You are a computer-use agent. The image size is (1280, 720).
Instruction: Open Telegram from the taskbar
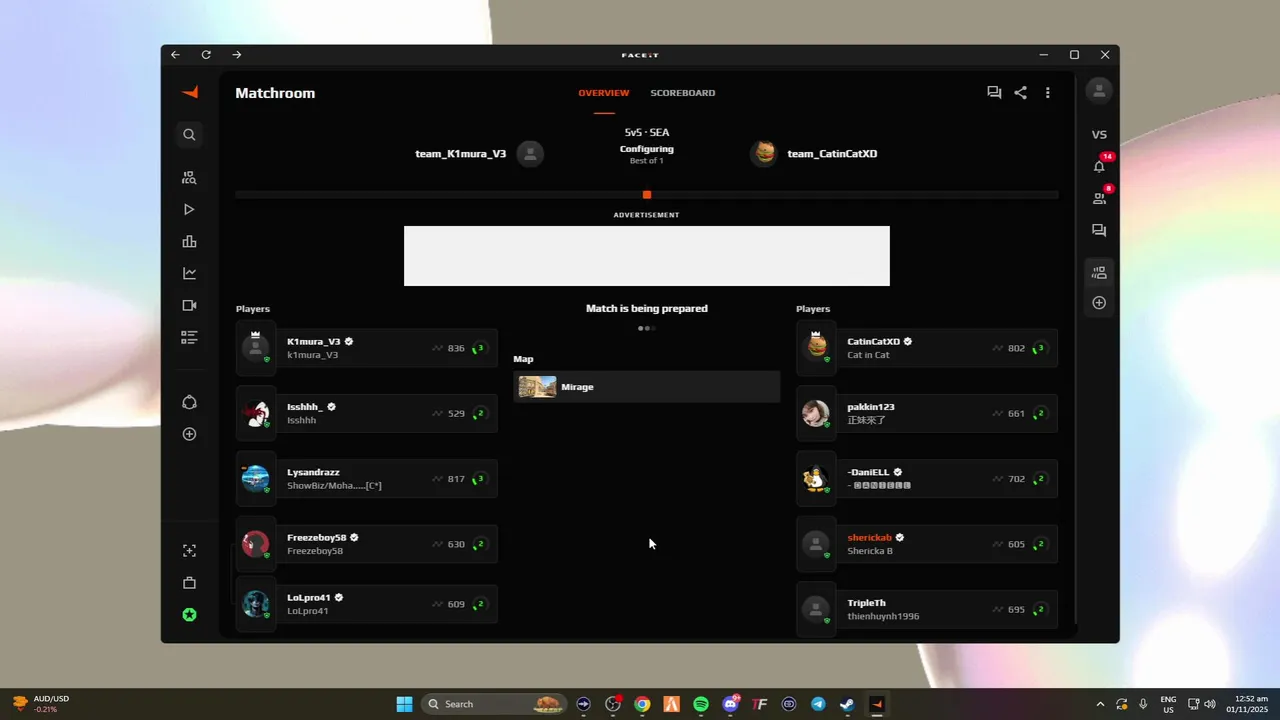[818, 704]
